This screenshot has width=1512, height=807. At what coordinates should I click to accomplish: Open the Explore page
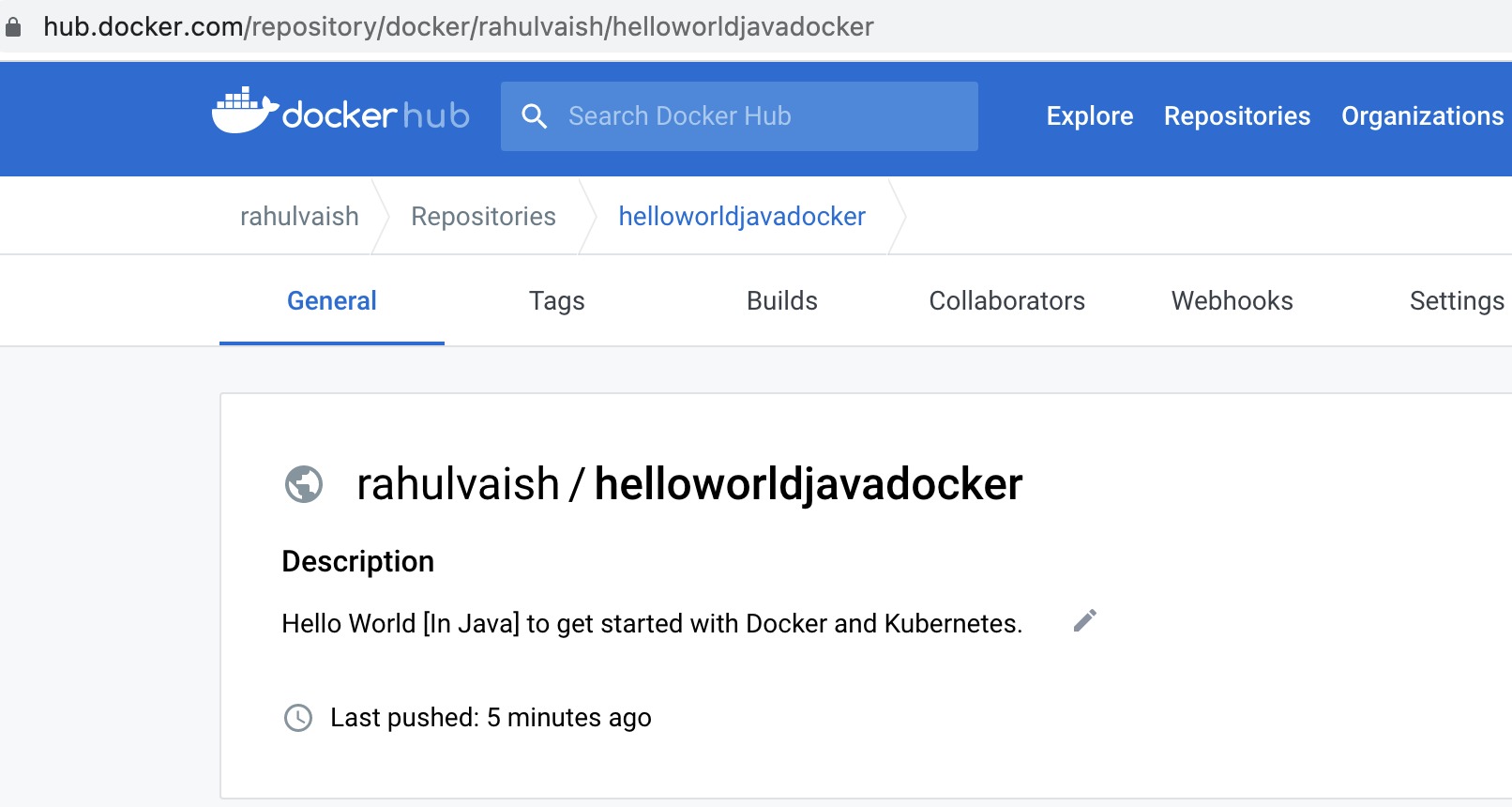(x=1090, y=116)
